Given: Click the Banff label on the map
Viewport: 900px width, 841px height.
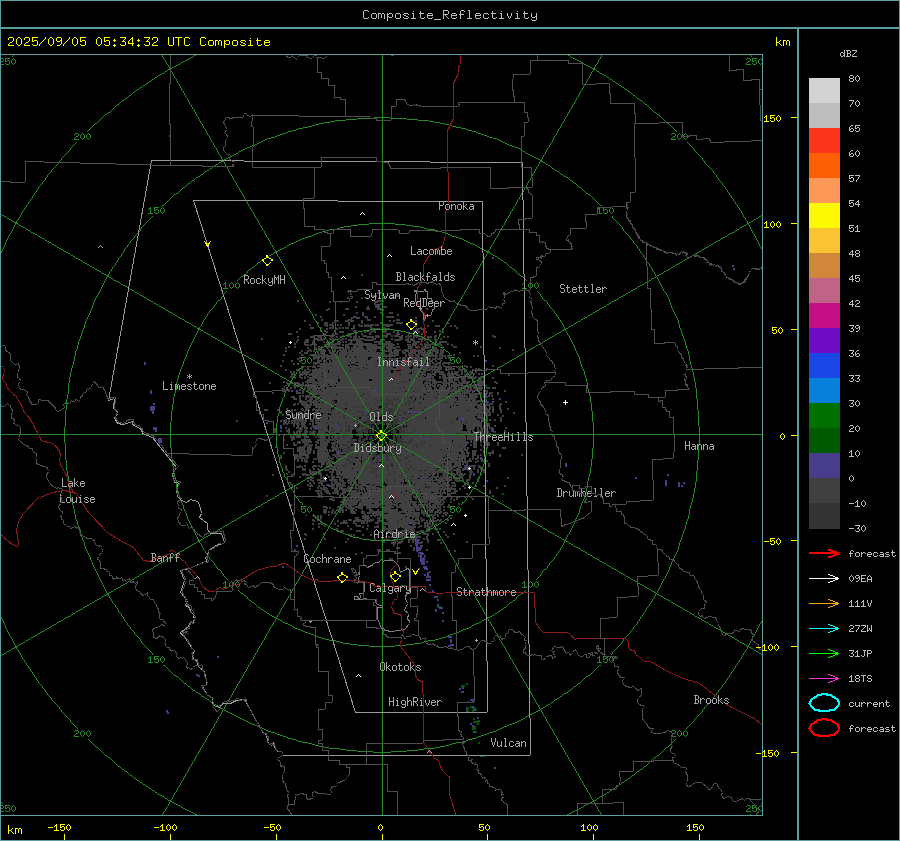Looking at the screenshot, I should 165,557.
